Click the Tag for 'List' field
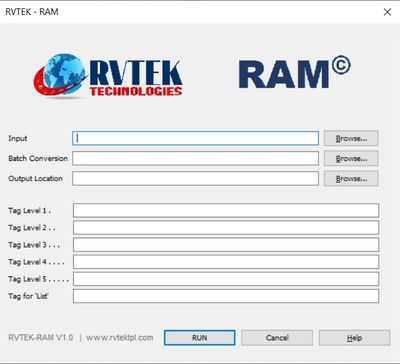Screen dimensions: 400x364 click(226, 296)
